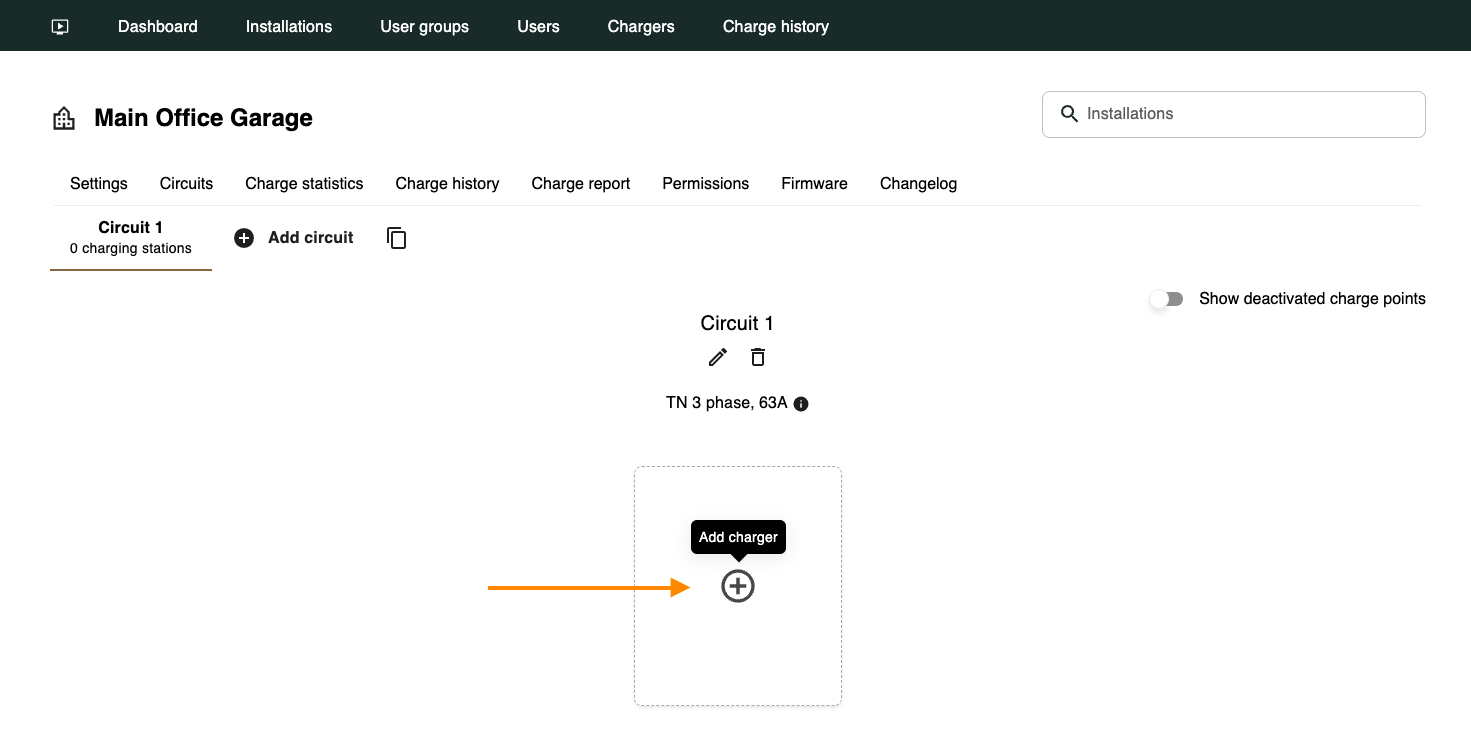This screenshot has width=1471, height=751.
Task: Click the app logo icon in the navigation bar
Action: pyautogui.click(x=59, y=26)
